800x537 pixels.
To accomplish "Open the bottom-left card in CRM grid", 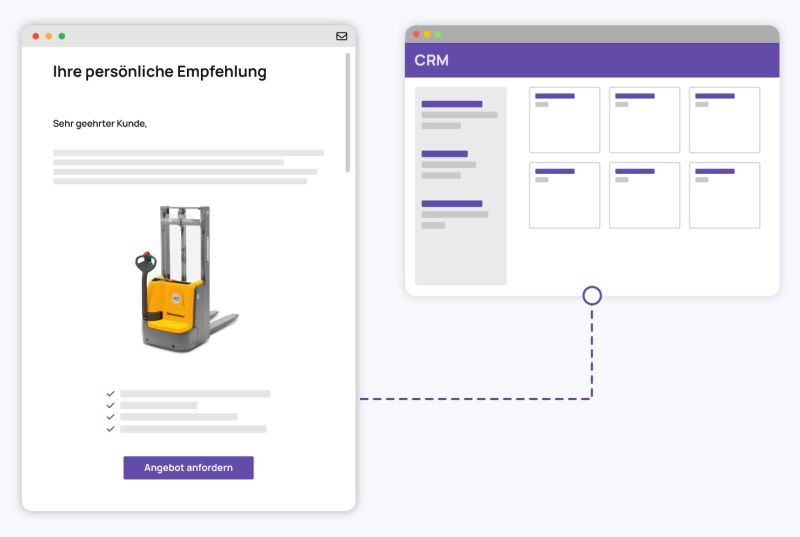I will click(564, 195).
